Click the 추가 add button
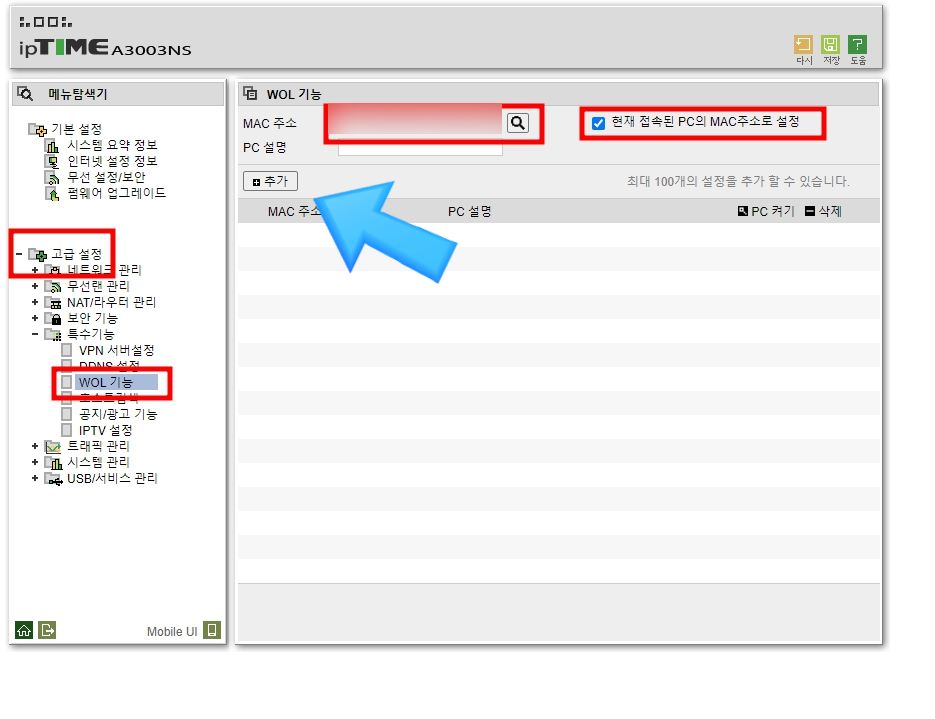935x719 pixels. [270, 181]
